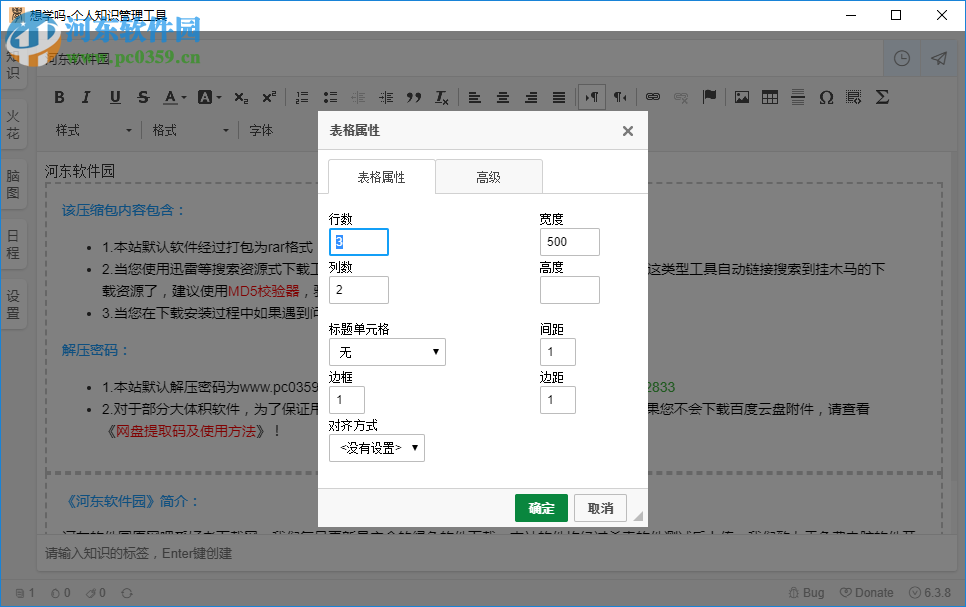
Task: Click the paper plane send icon top right
Action: pos(938,58)
